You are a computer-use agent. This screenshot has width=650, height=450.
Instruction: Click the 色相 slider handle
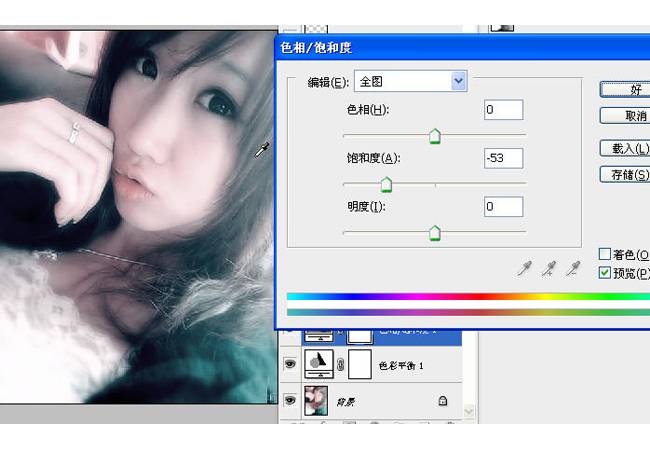pos(435,136)
